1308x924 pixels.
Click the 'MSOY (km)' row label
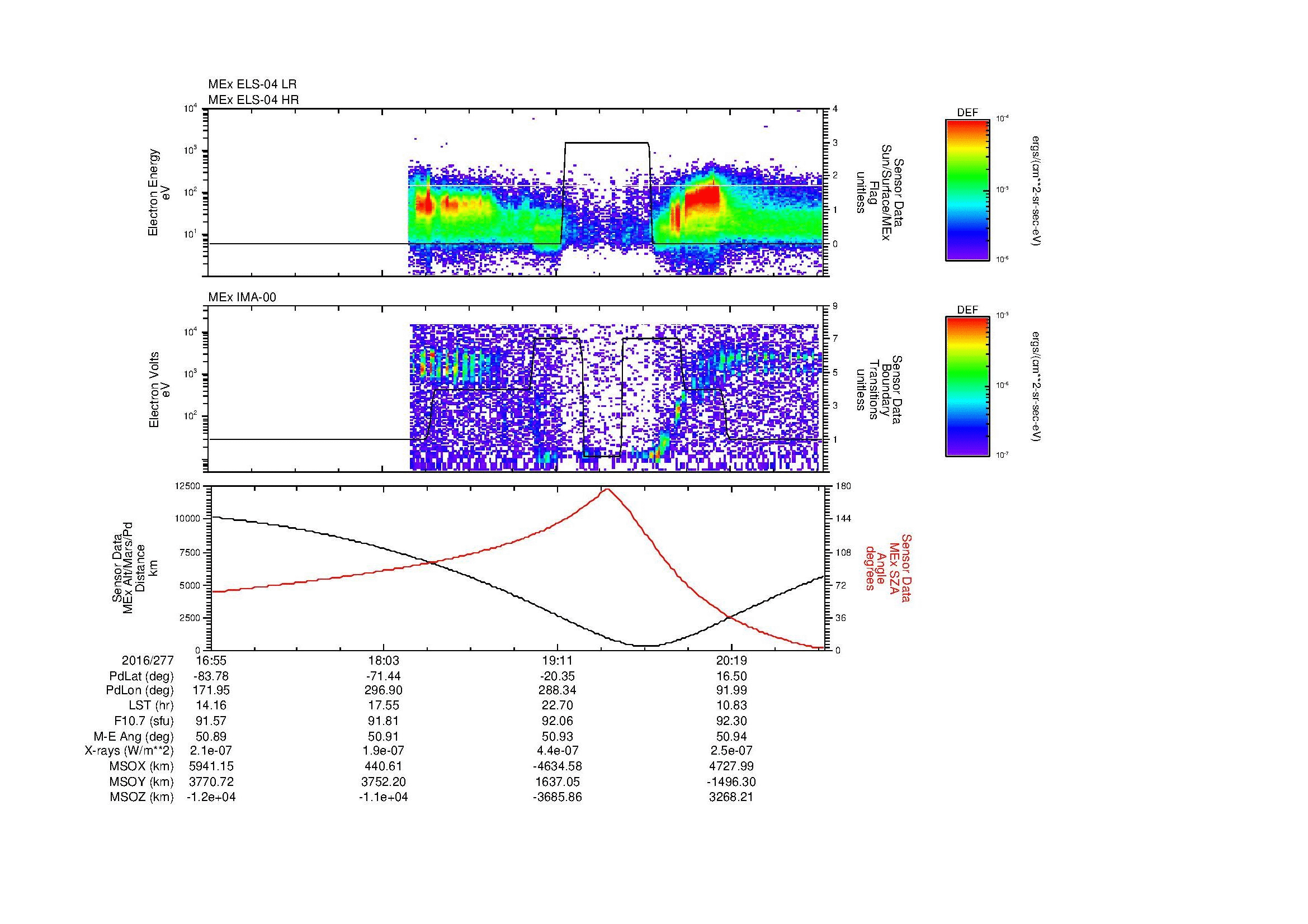(x=142, y=781)
